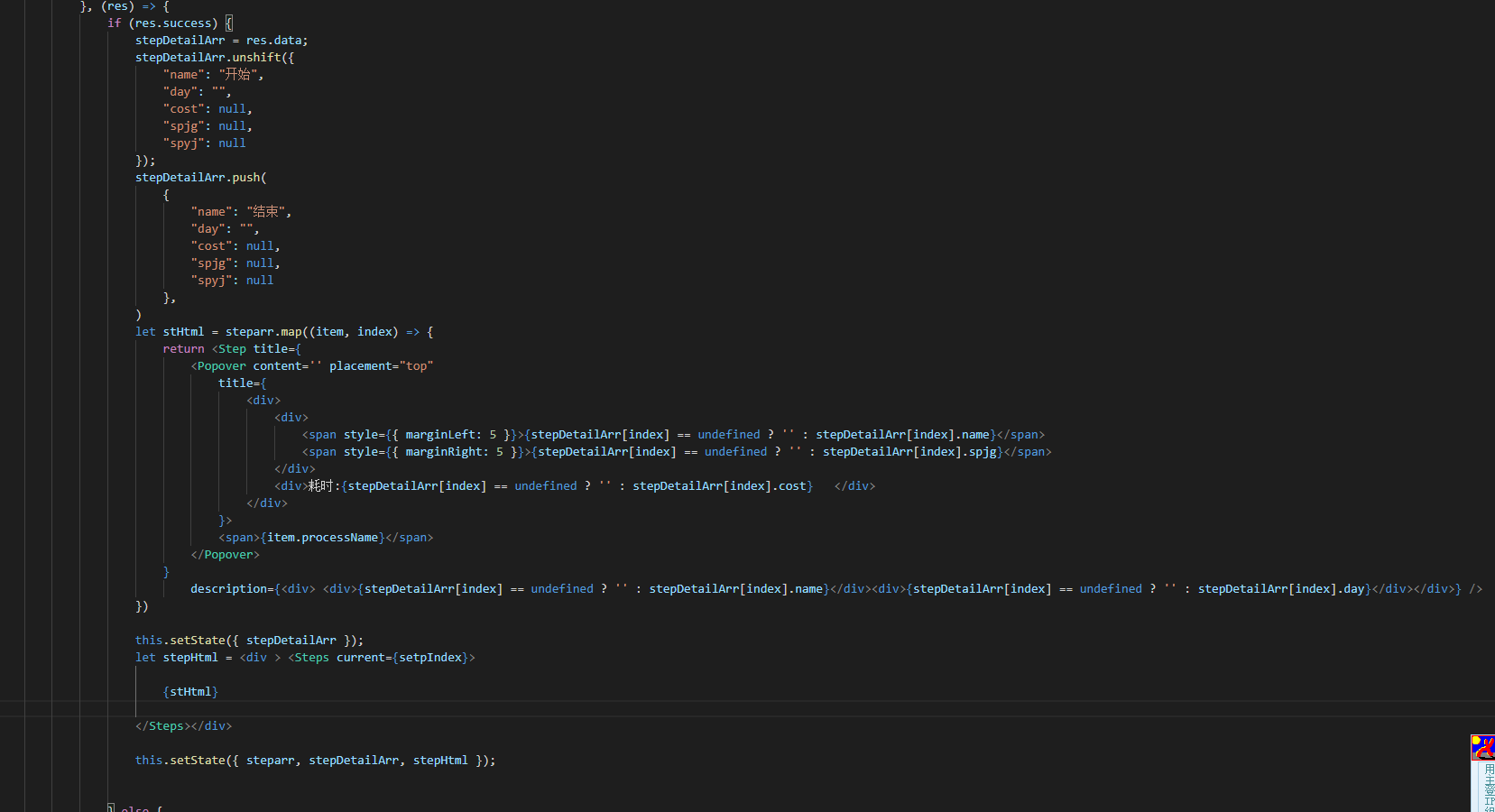This screenshot has width=1495, height=812.
Task: Click the placement="top" attribute
Action: [381, 365]
